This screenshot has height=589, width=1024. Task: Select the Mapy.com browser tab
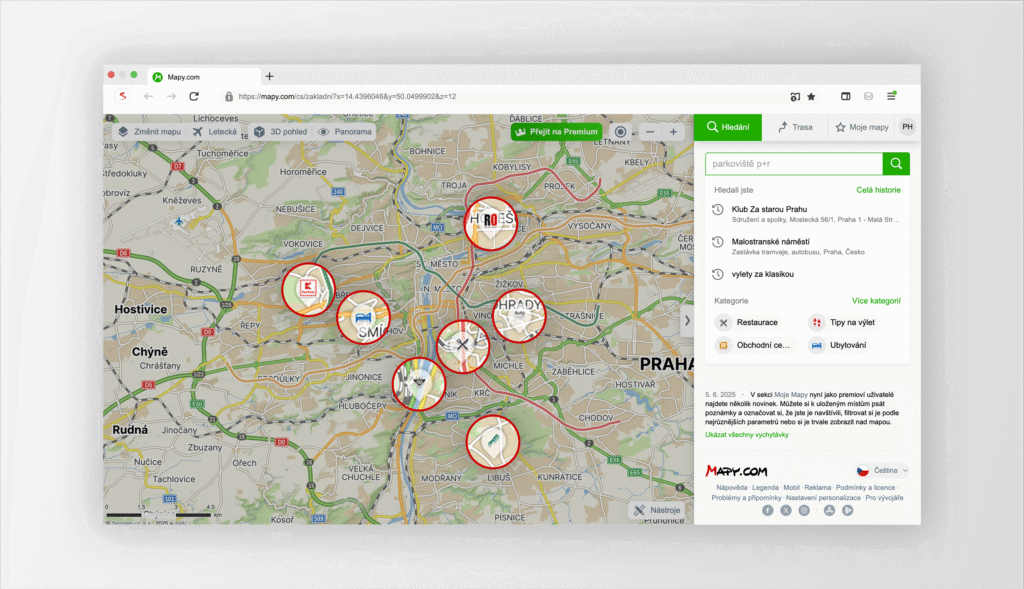click(x=204, y=76)
